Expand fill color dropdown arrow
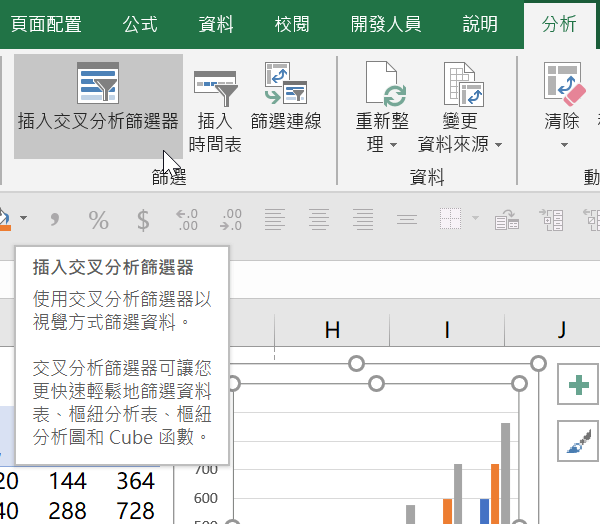Image resolution: width=600 pixels, height=524 pixels. (x=23, y=218)
